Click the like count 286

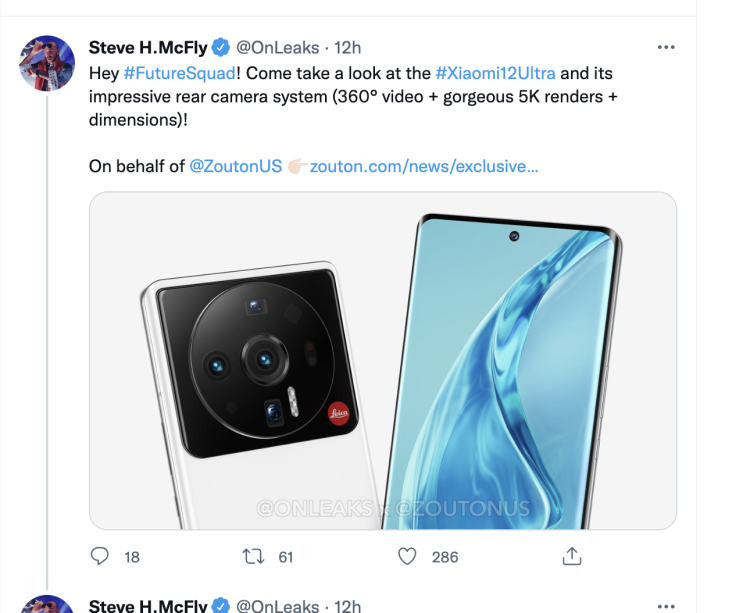pyautogui.click(x=445, y=557)
